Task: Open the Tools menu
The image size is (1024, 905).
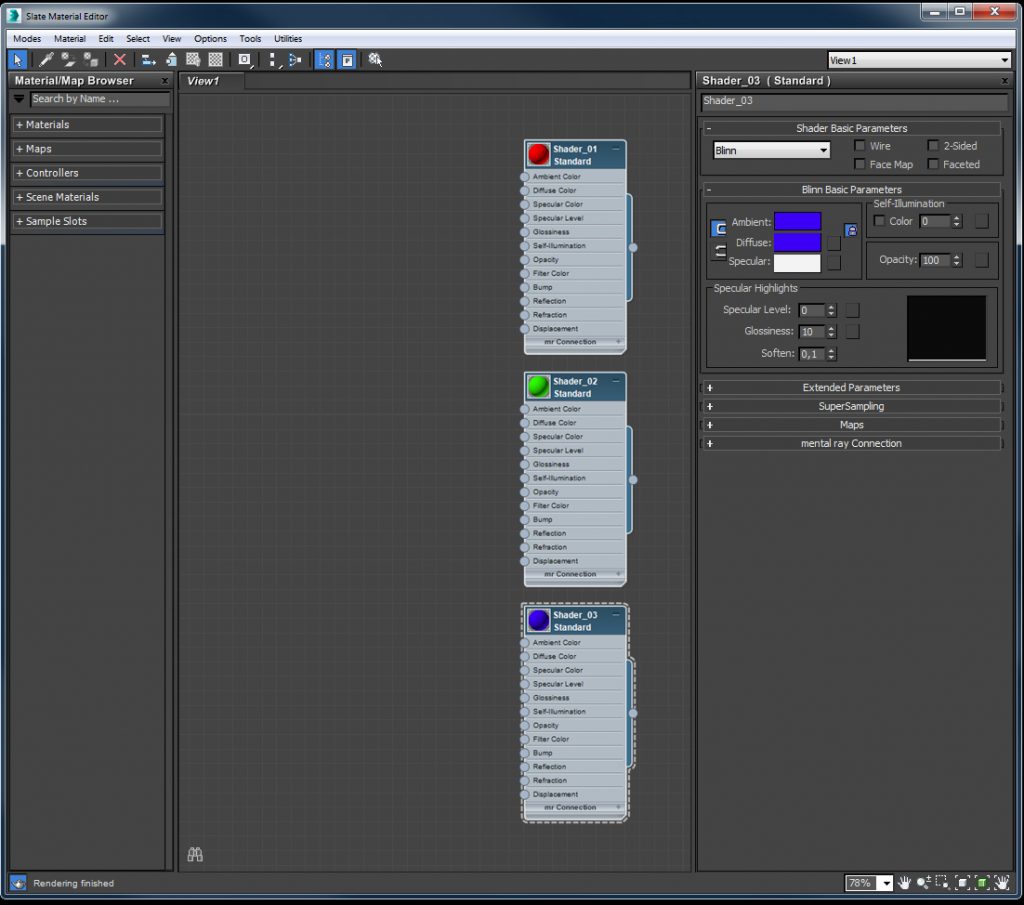Action: click(x=250, y=39)
